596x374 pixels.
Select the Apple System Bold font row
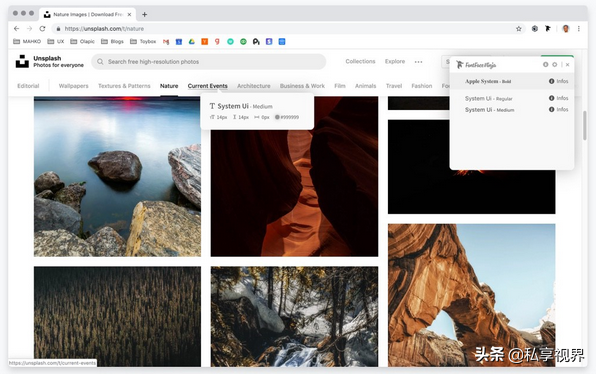click(512, 81)
